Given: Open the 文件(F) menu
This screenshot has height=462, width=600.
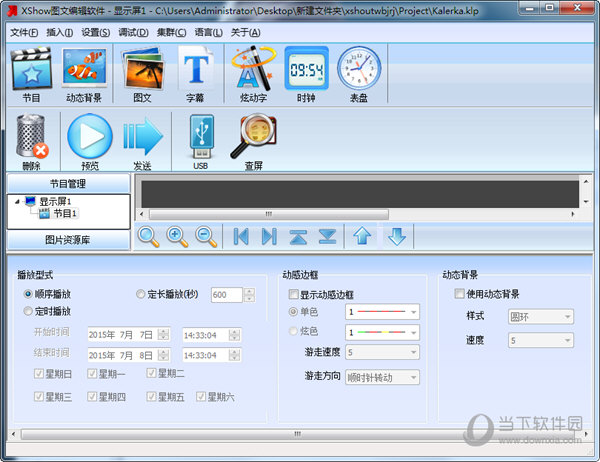Looking at the screenshot, I should pos(23,32).
